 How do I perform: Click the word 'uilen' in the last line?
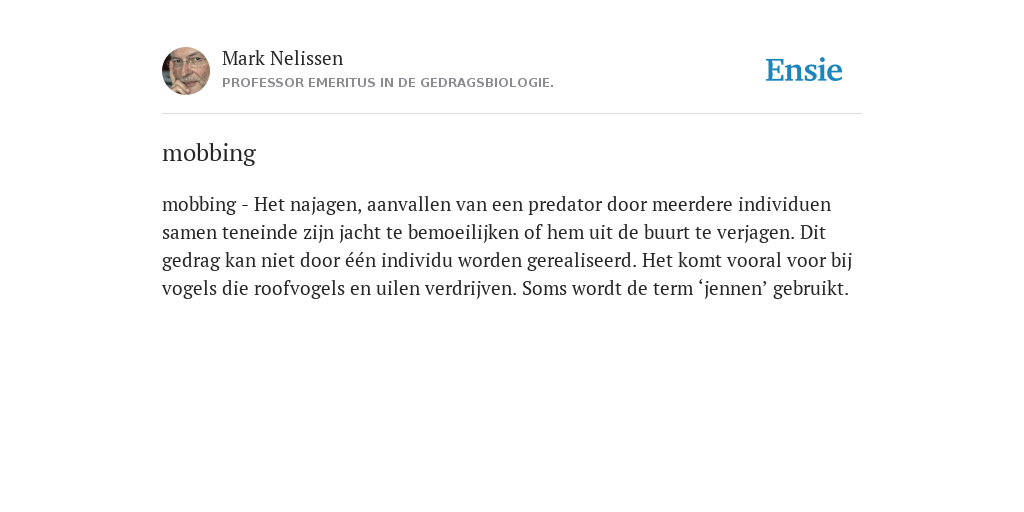point(398,289)
